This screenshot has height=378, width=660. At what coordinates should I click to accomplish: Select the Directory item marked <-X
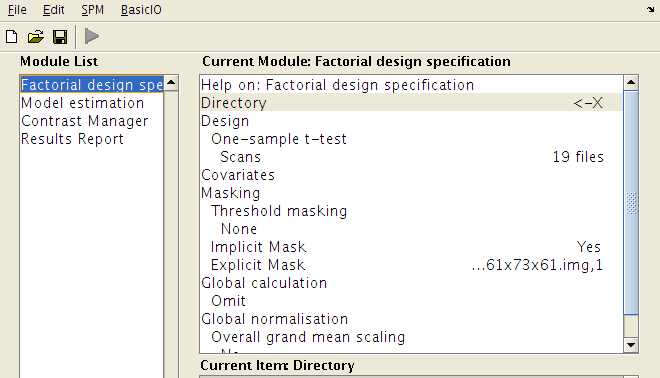[x=411, y=103]
